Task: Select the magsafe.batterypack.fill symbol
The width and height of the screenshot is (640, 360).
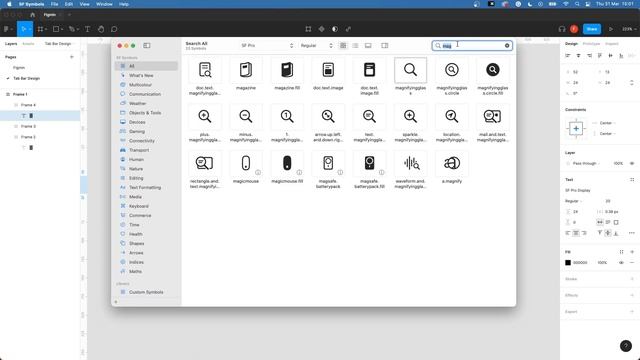Action: 369,163
